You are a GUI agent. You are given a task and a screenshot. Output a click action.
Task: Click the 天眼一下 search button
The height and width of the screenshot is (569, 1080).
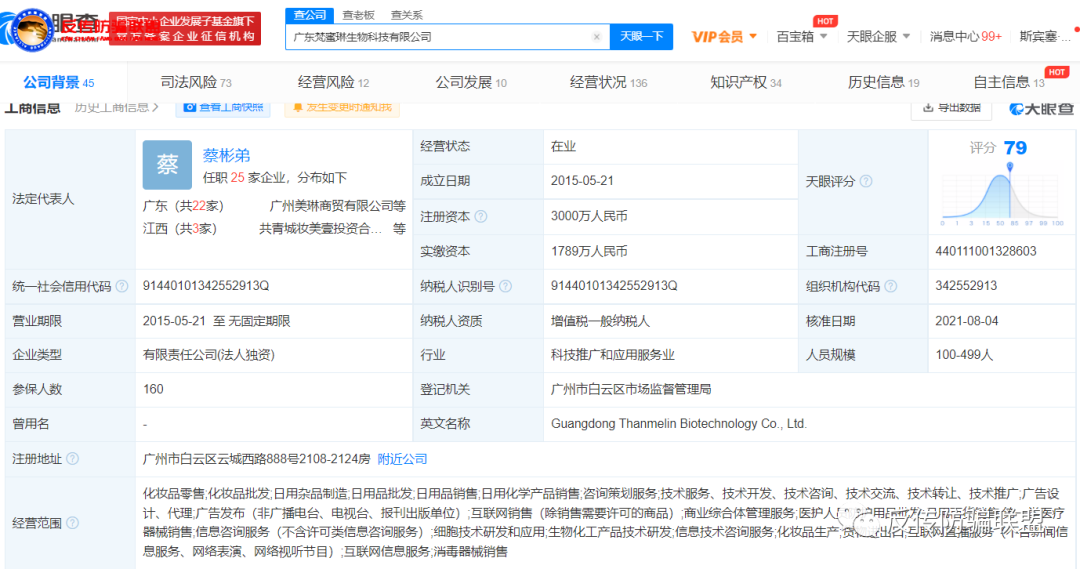pyautogui.click(x=641, y=37)
